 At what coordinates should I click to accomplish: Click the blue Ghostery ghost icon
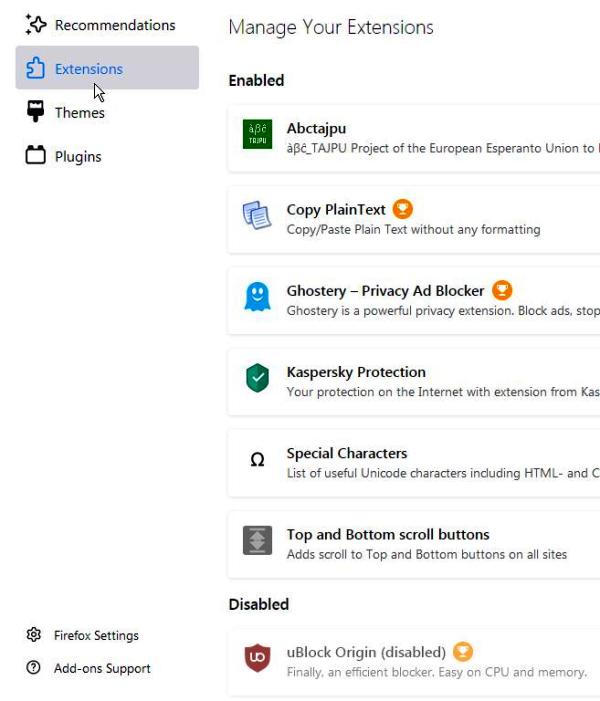[258, 296]
